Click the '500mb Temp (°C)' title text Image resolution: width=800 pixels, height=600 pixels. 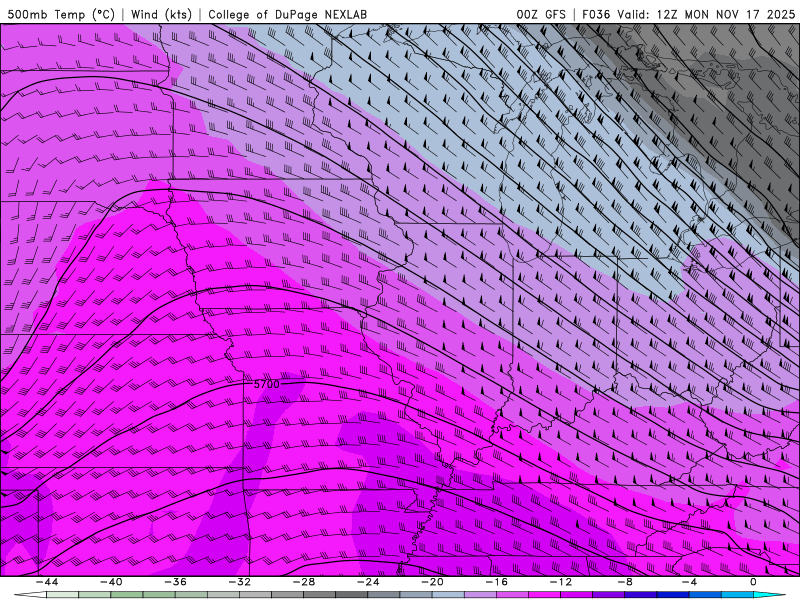[61, 14]
